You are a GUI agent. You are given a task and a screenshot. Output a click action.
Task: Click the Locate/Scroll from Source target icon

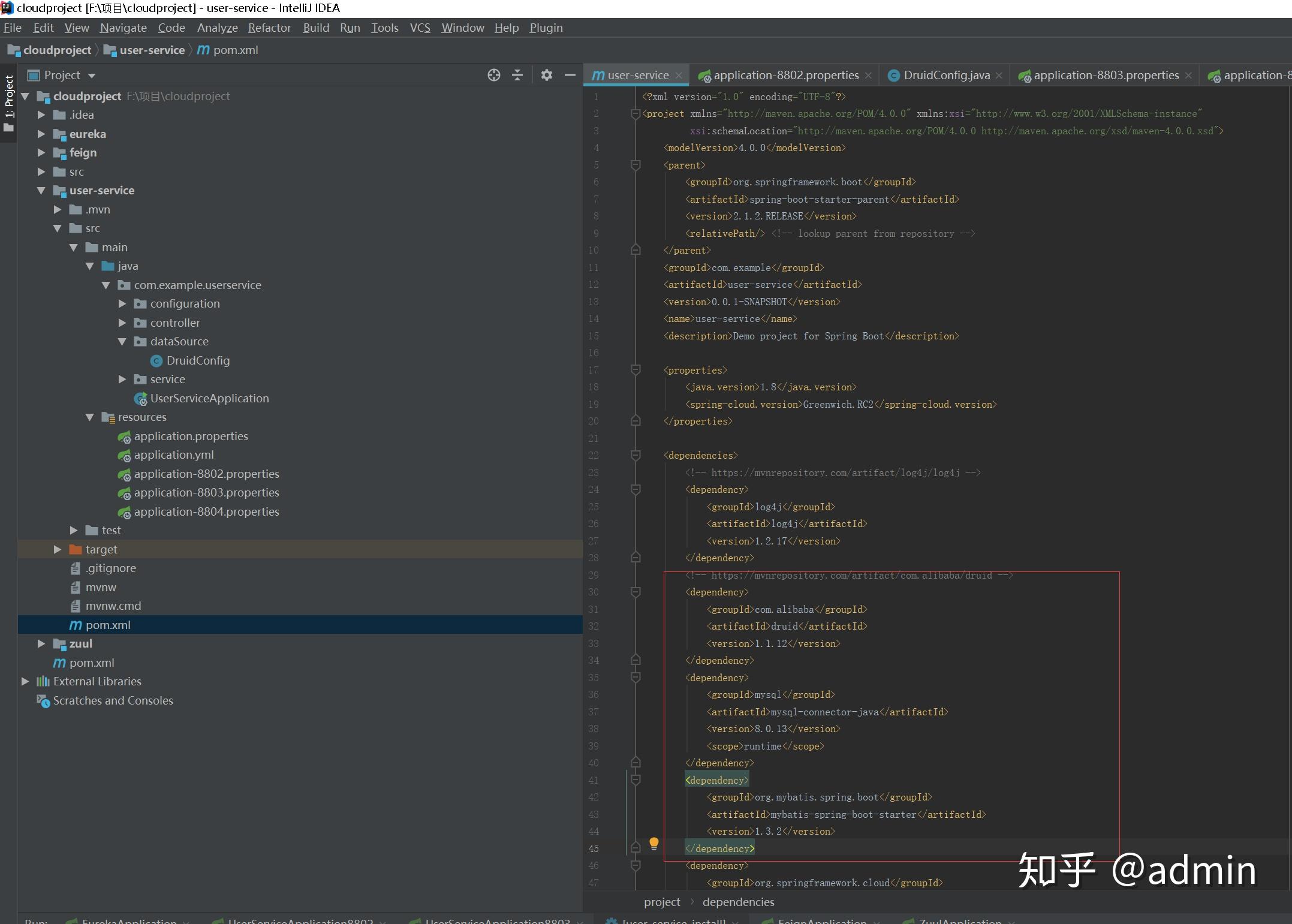click(493, 75)
